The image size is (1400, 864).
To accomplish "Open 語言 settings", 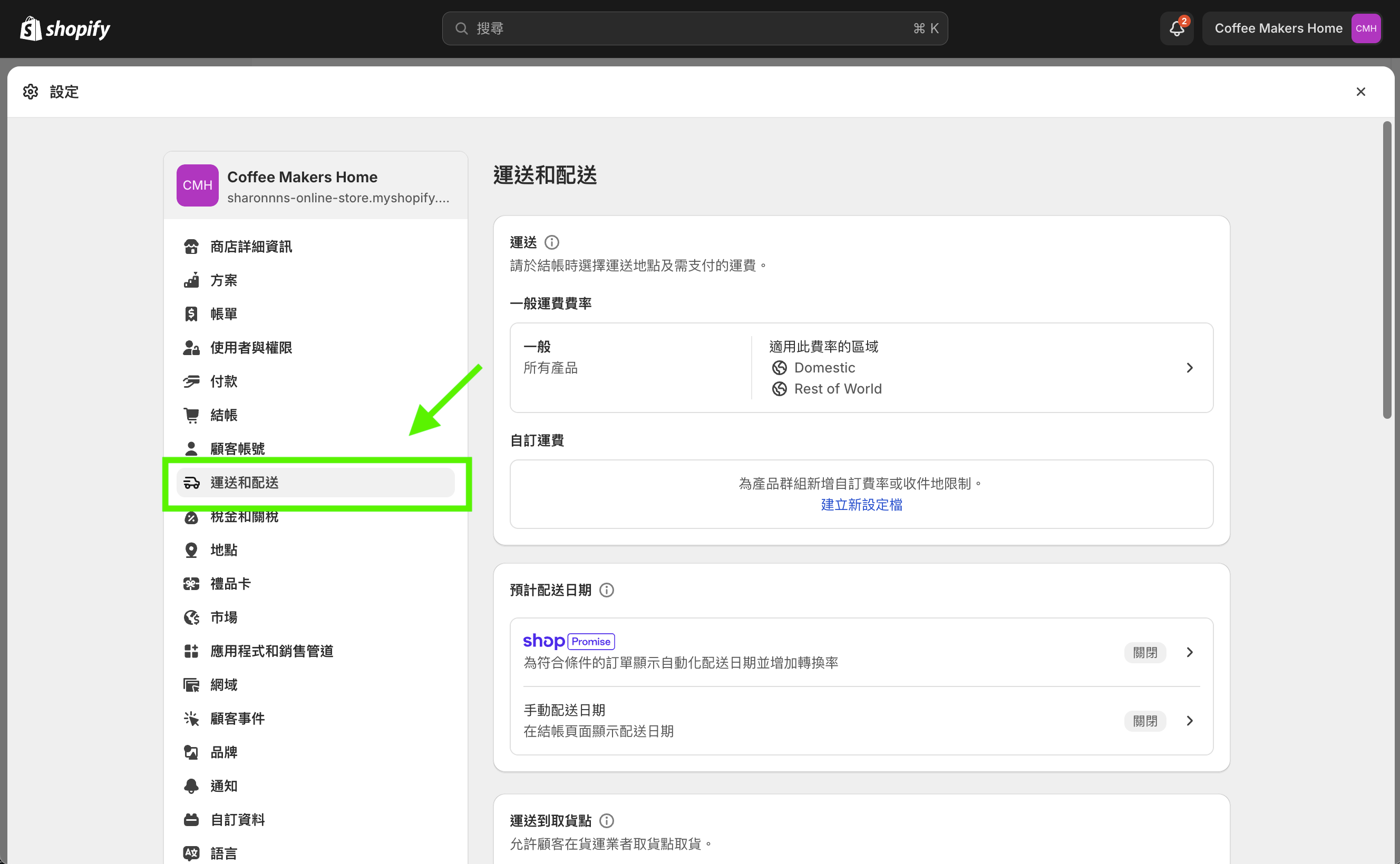I will pyautogui.click(x=316, y=853).
